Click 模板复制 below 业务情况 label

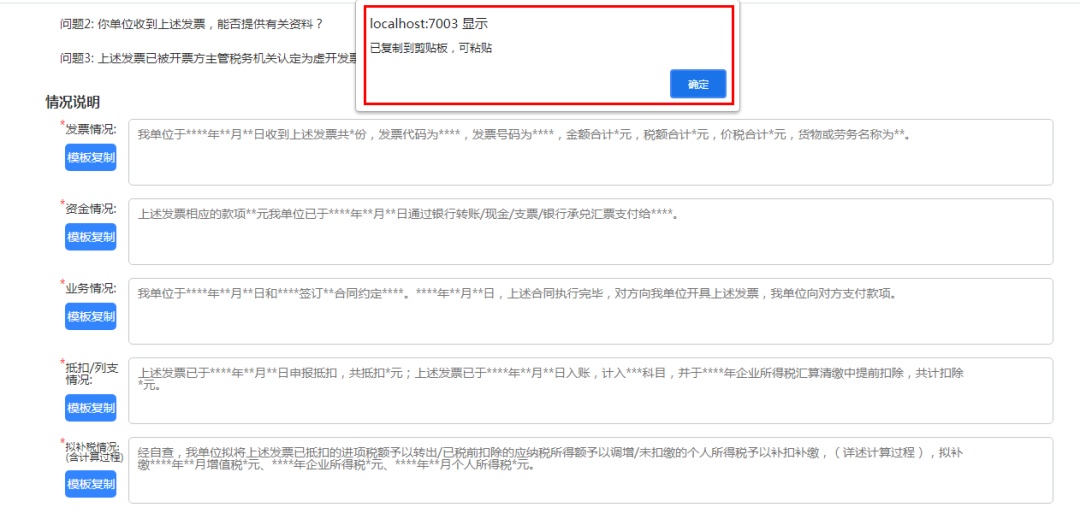[x=91, y=317]
